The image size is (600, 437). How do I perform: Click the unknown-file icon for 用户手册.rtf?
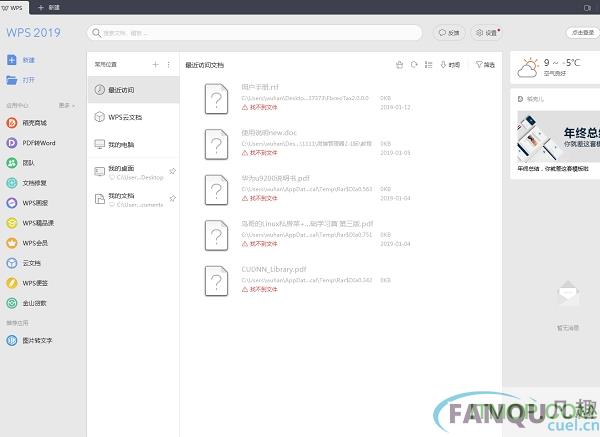pos(216,99)
